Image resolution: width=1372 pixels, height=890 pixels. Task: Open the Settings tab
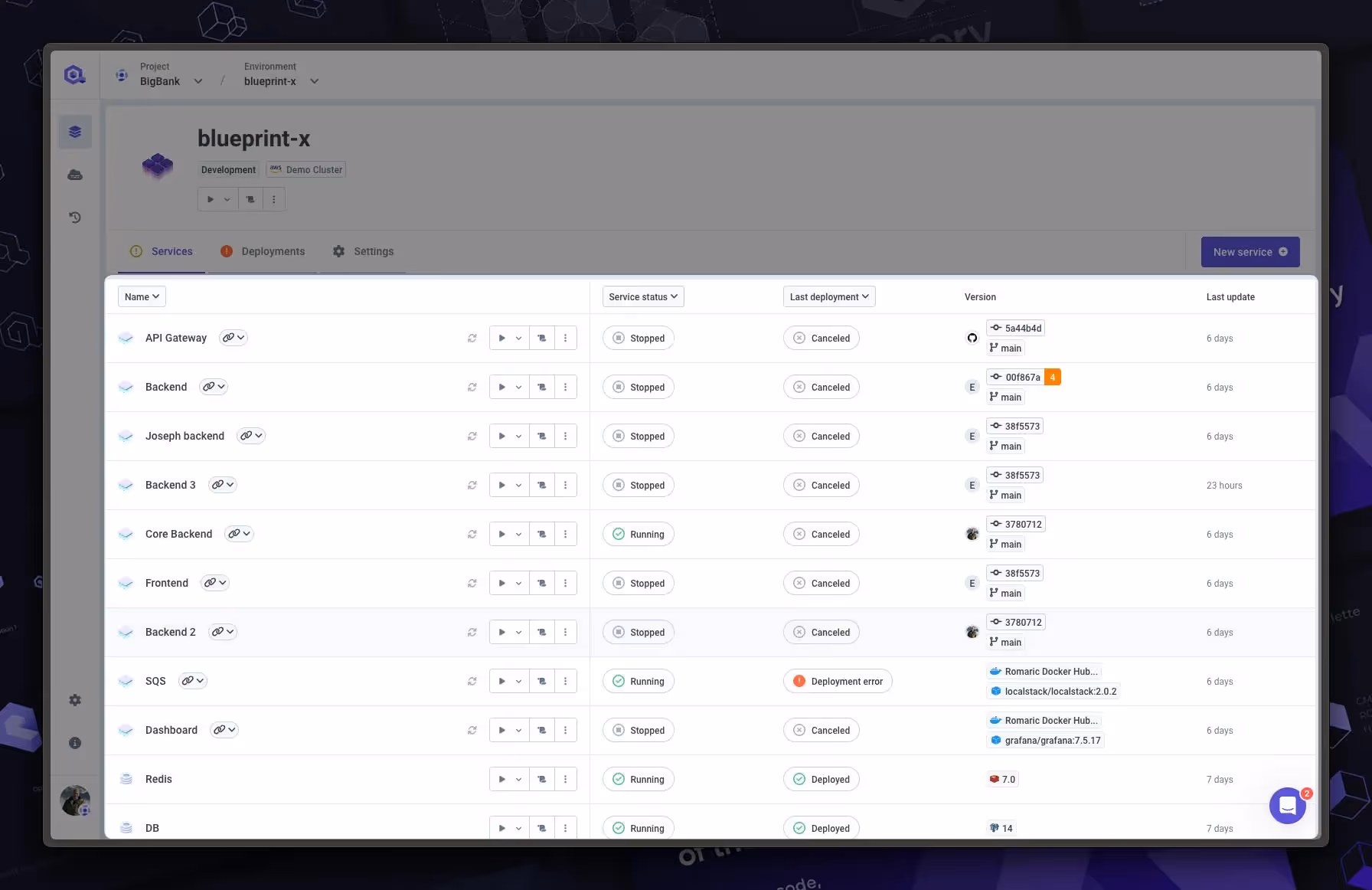pos(374,251)
